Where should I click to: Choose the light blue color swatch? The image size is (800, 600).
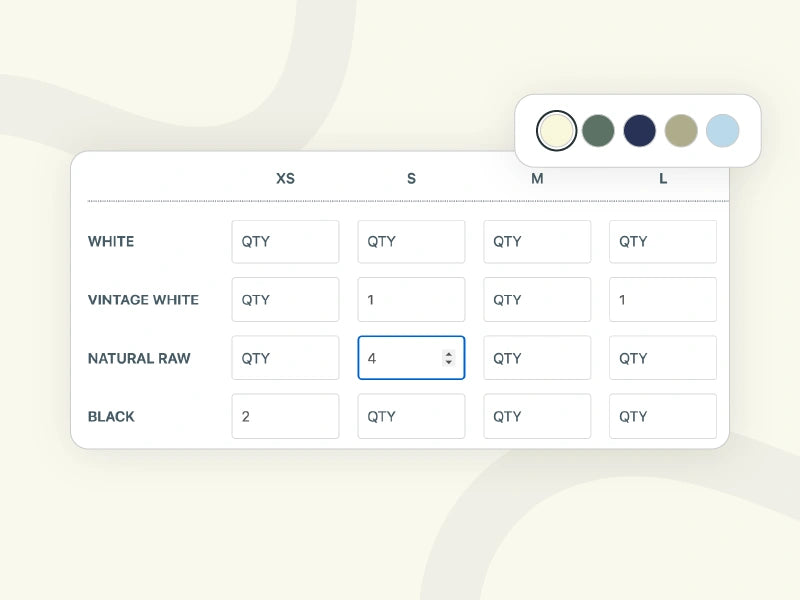722,131
